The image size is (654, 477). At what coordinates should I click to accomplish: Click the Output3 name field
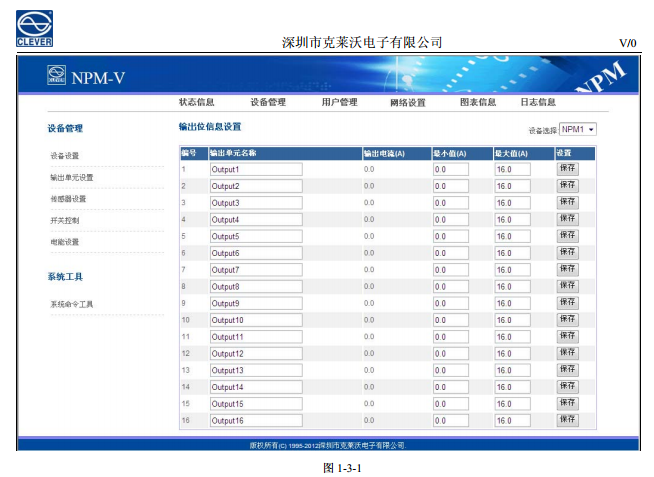(256, 203)
